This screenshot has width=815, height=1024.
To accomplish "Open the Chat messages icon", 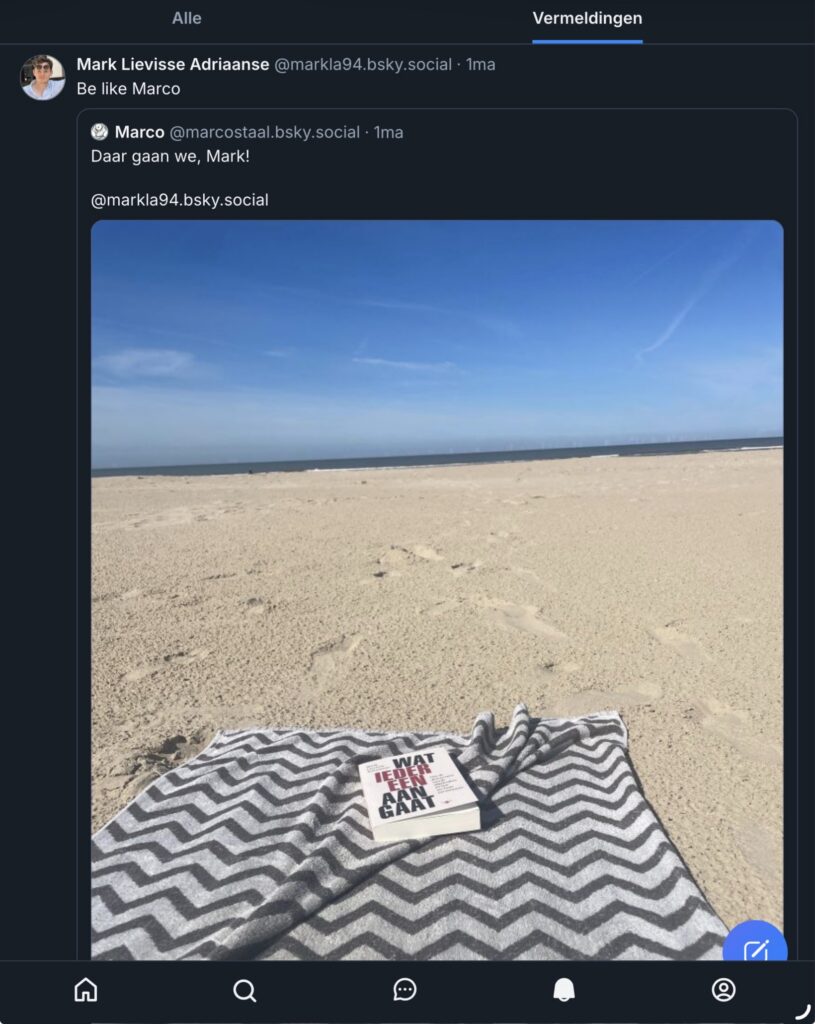I will (x=405, y=989).
